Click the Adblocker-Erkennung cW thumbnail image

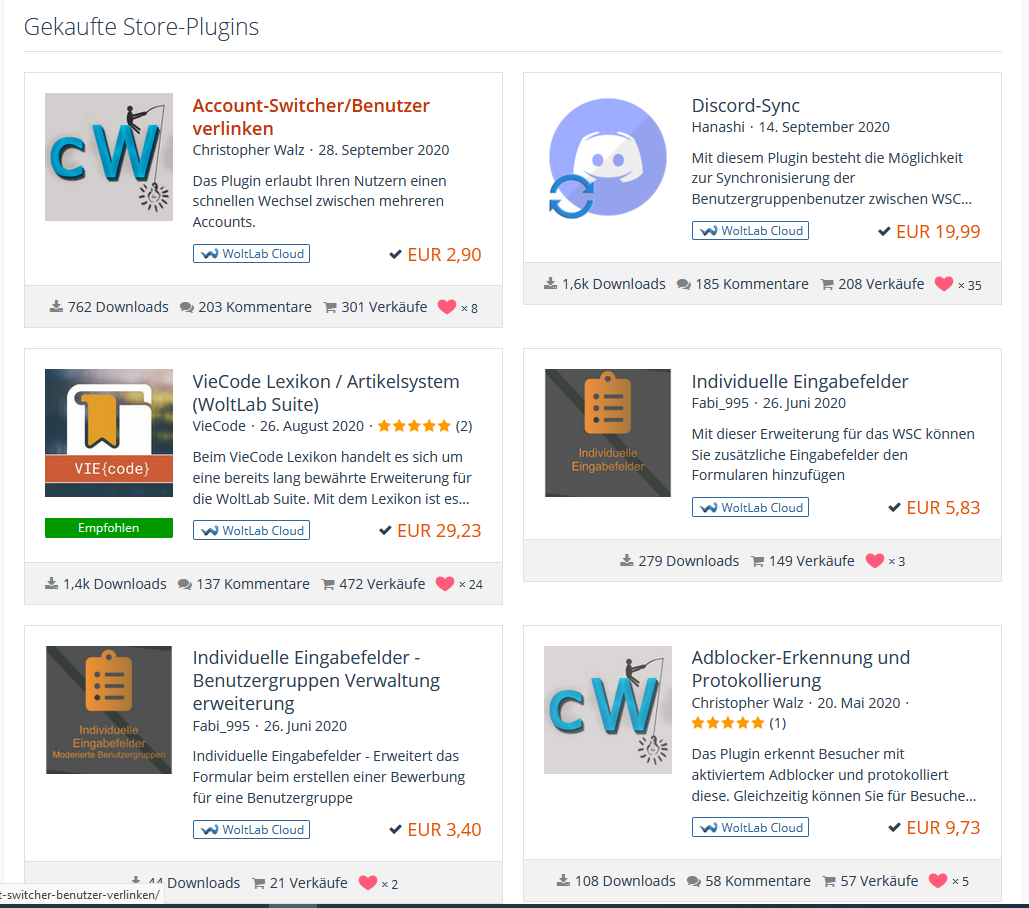click(x=608, y=710)
